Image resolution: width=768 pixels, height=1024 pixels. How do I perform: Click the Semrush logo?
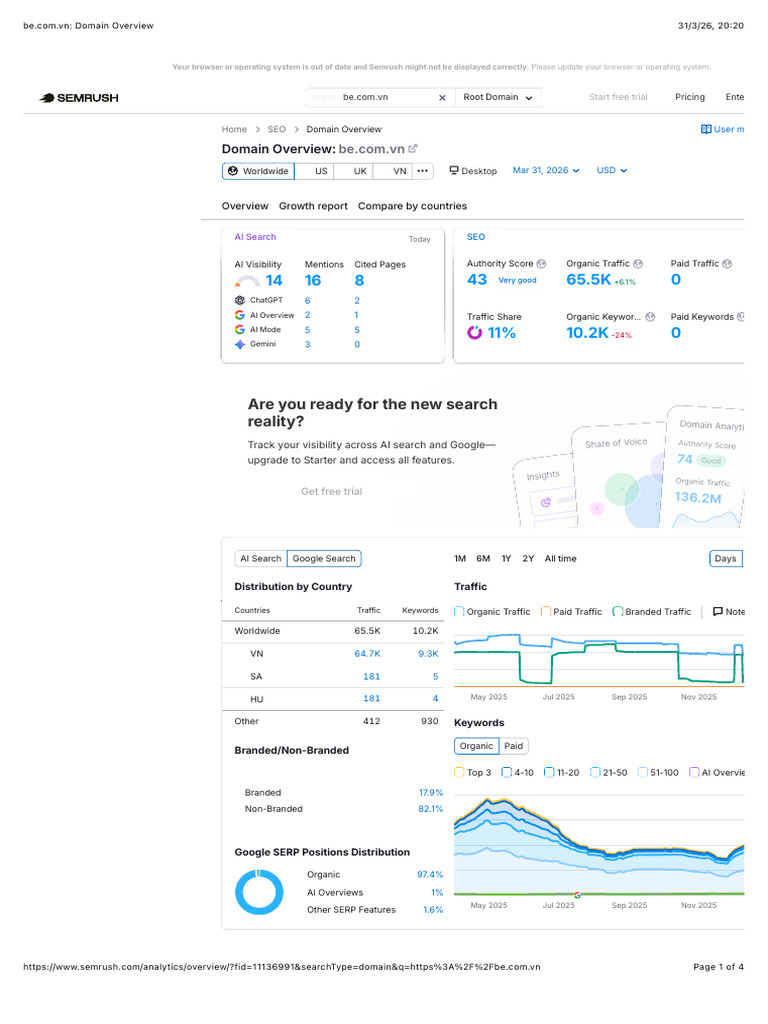(x=79, y=98)
